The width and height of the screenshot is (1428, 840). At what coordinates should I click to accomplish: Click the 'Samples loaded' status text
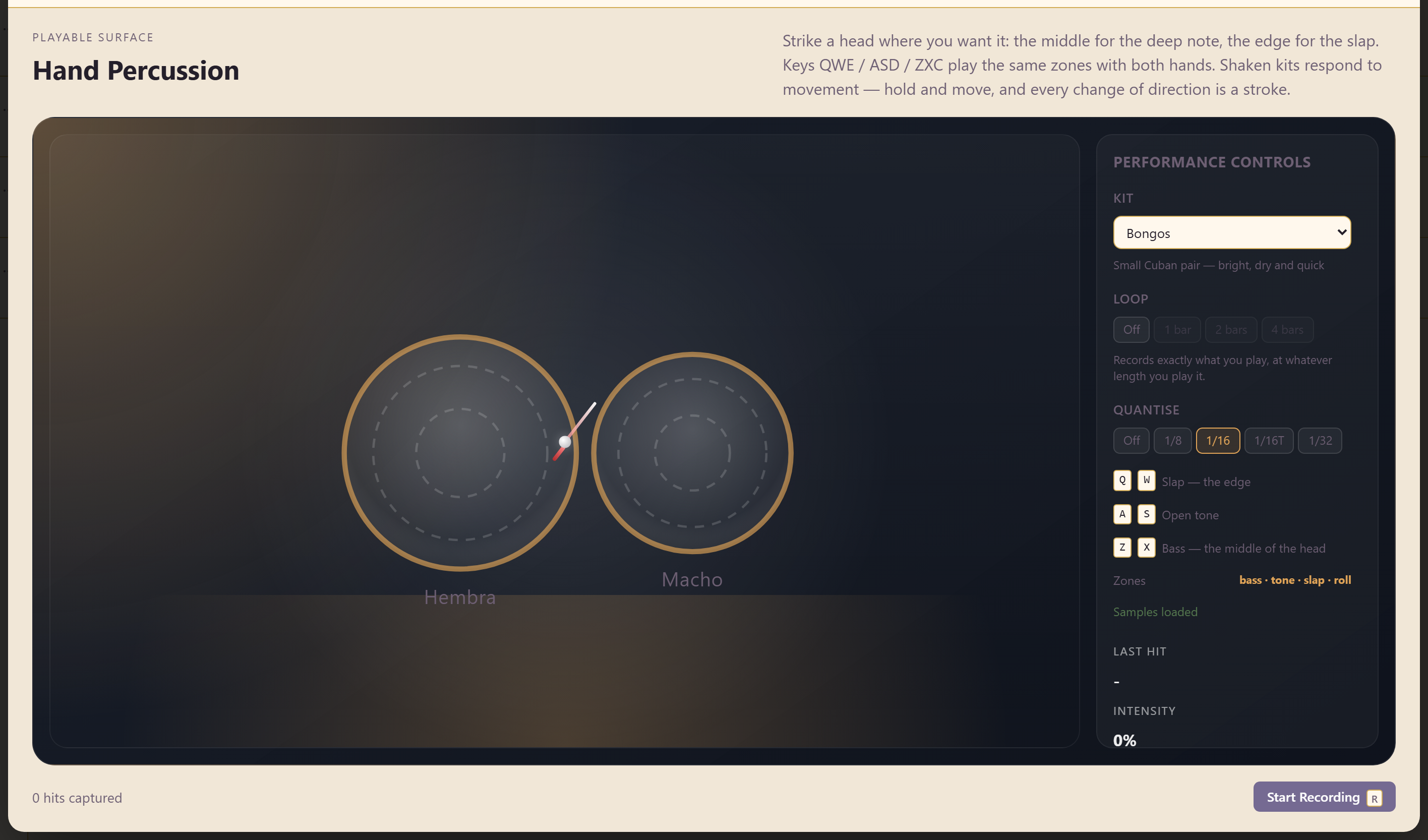point(1155,612)
